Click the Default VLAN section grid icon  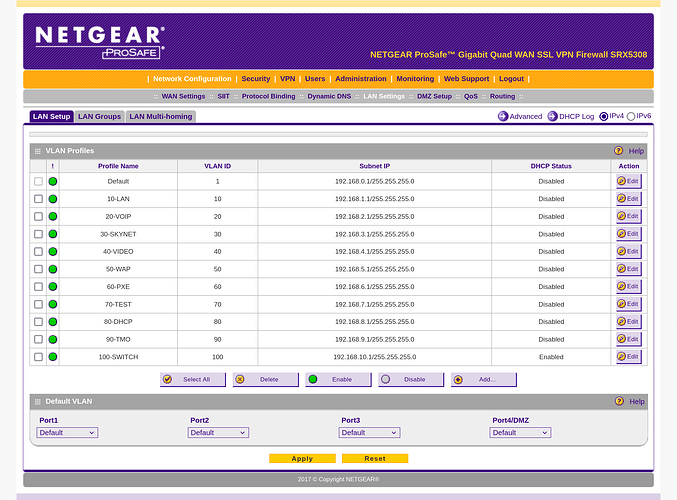[38, 402]
